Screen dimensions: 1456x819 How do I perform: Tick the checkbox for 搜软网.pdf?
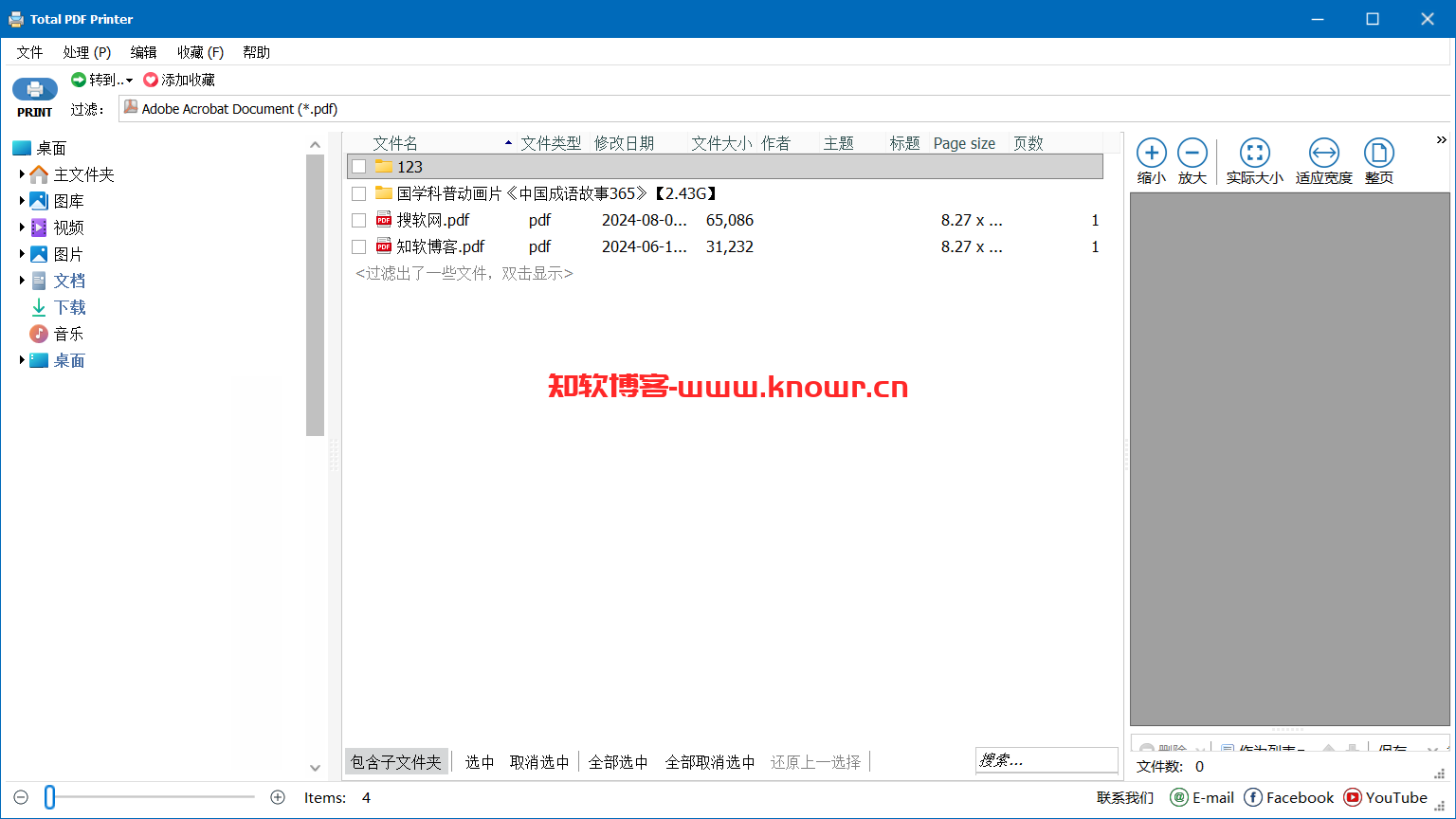click(x=358, y=220)
